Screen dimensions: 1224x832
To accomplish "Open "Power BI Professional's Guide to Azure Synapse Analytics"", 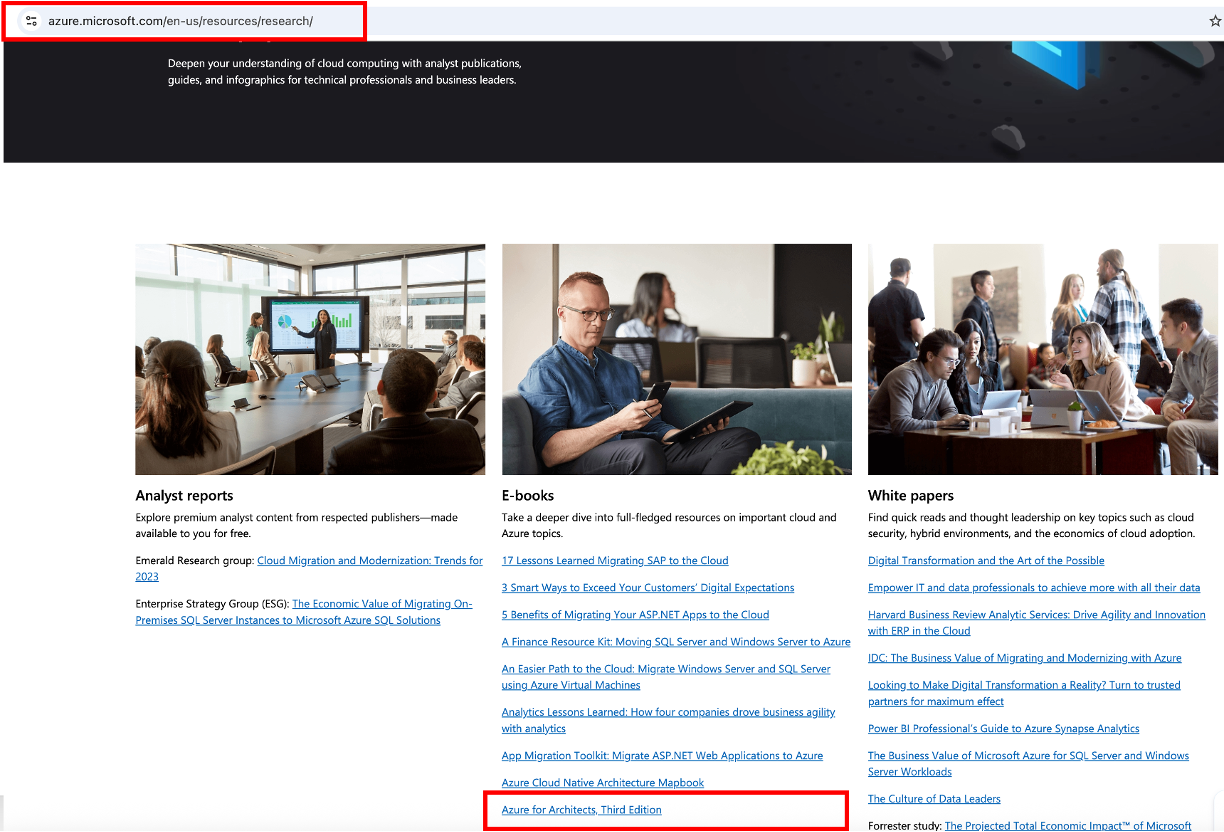I will (x=1003, y=728).
